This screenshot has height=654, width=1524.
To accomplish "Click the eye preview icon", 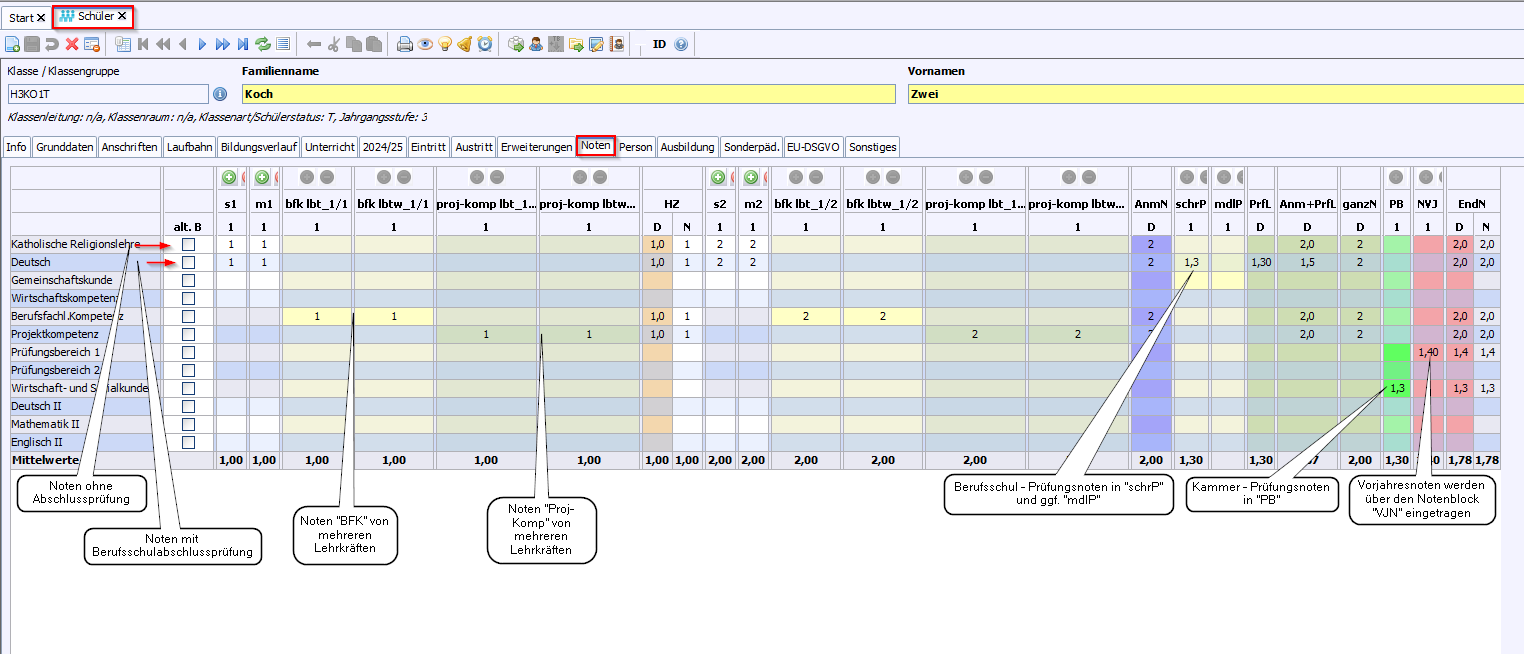I will coord(425,44).
